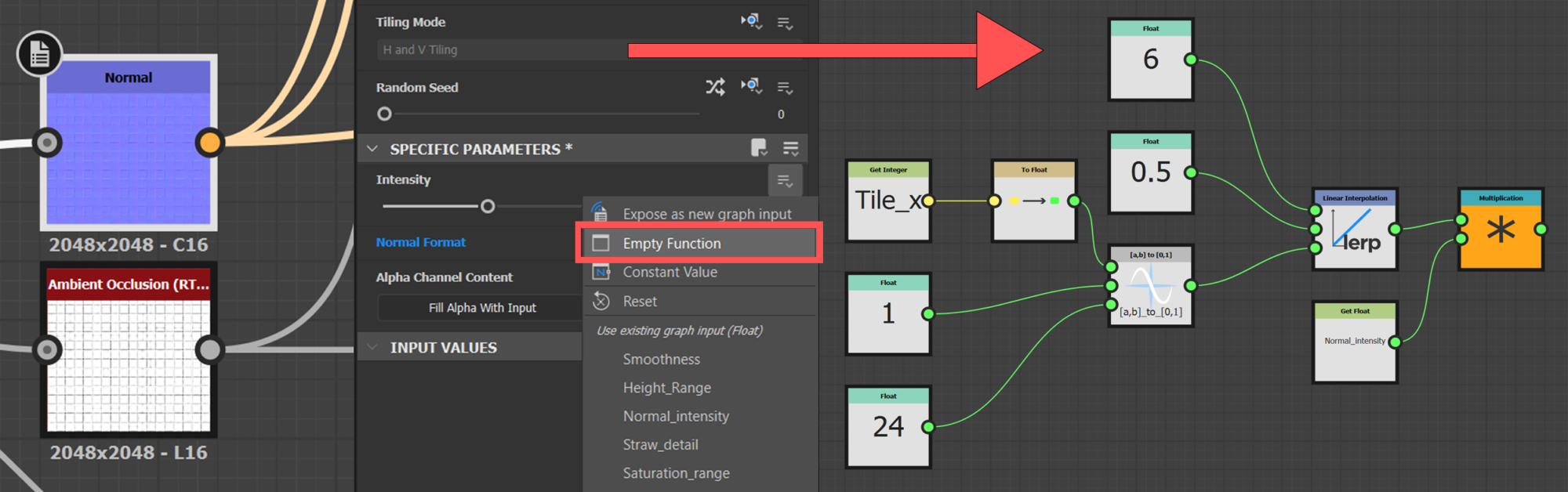The height and width of the screenshot is (492, 1568).
Task: Adjust the Intensity slider handle
Action: [x=488, y=206]
